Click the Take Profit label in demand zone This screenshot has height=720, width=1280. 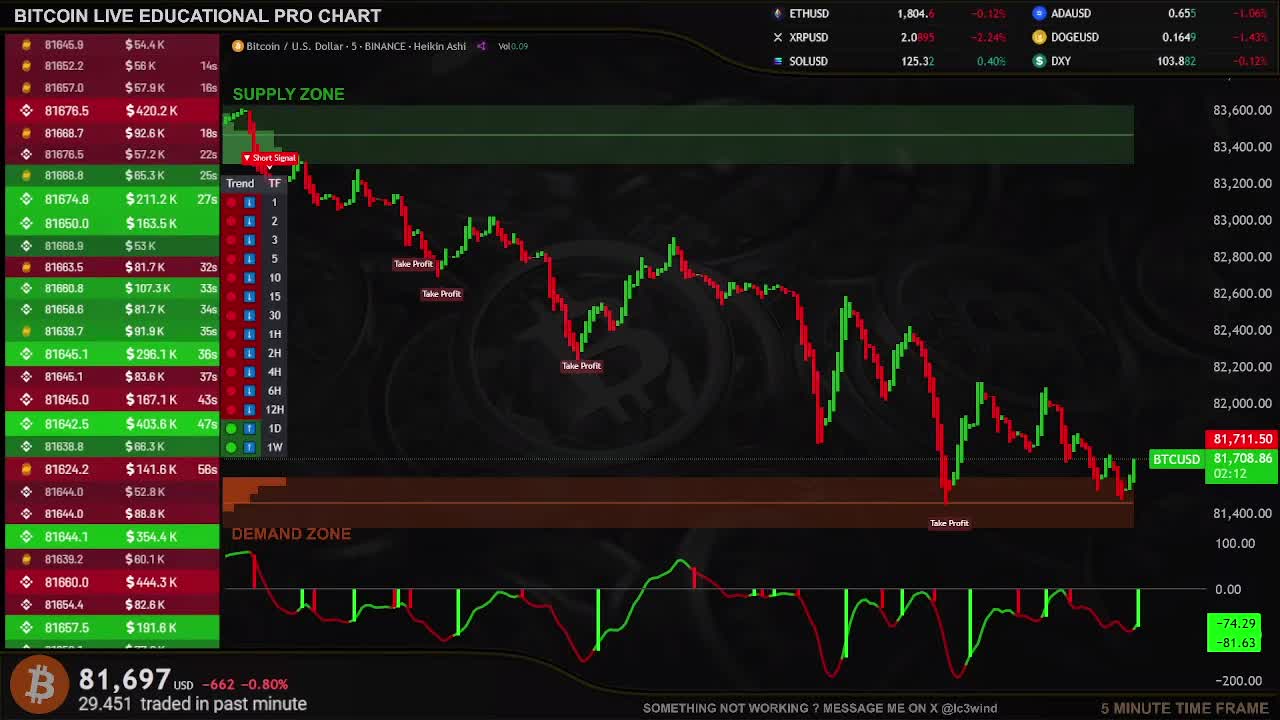pos(949,523)
